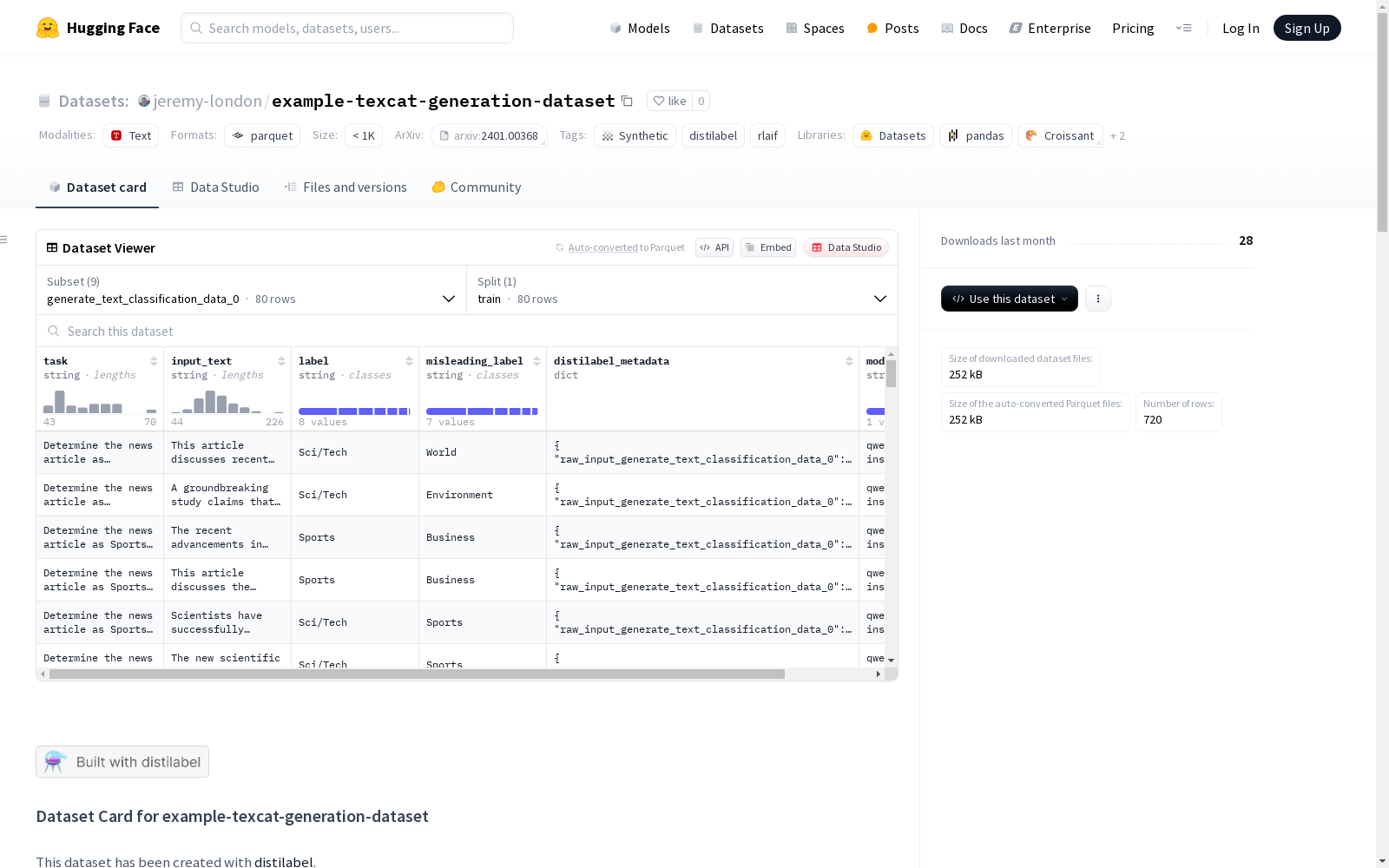Sort the task column
Viewport: 1389px width, 868px height.
[x=154, y=361]
